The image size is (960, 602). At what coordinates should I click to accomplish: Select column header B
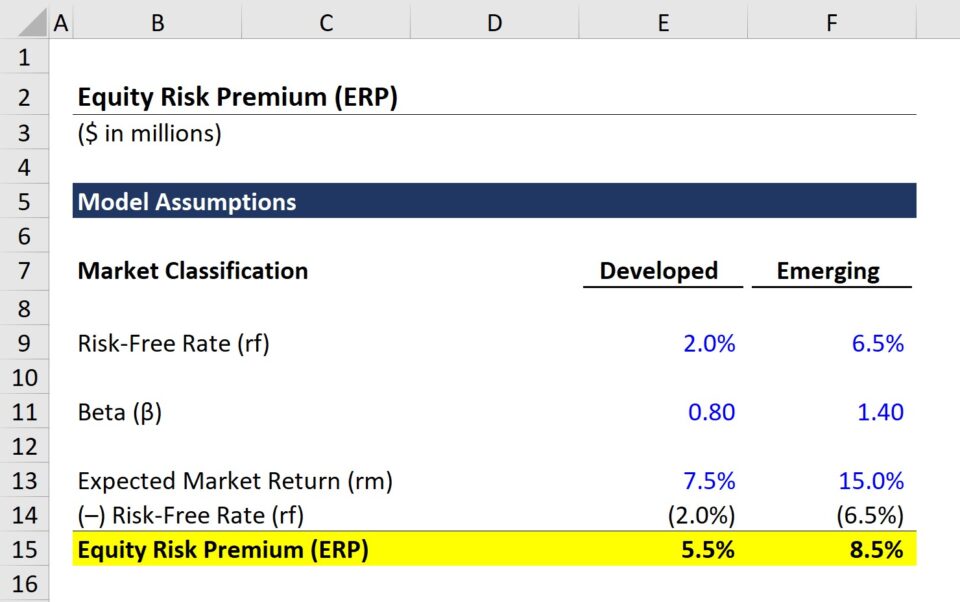pyautogui.click(x=157, y=20)
